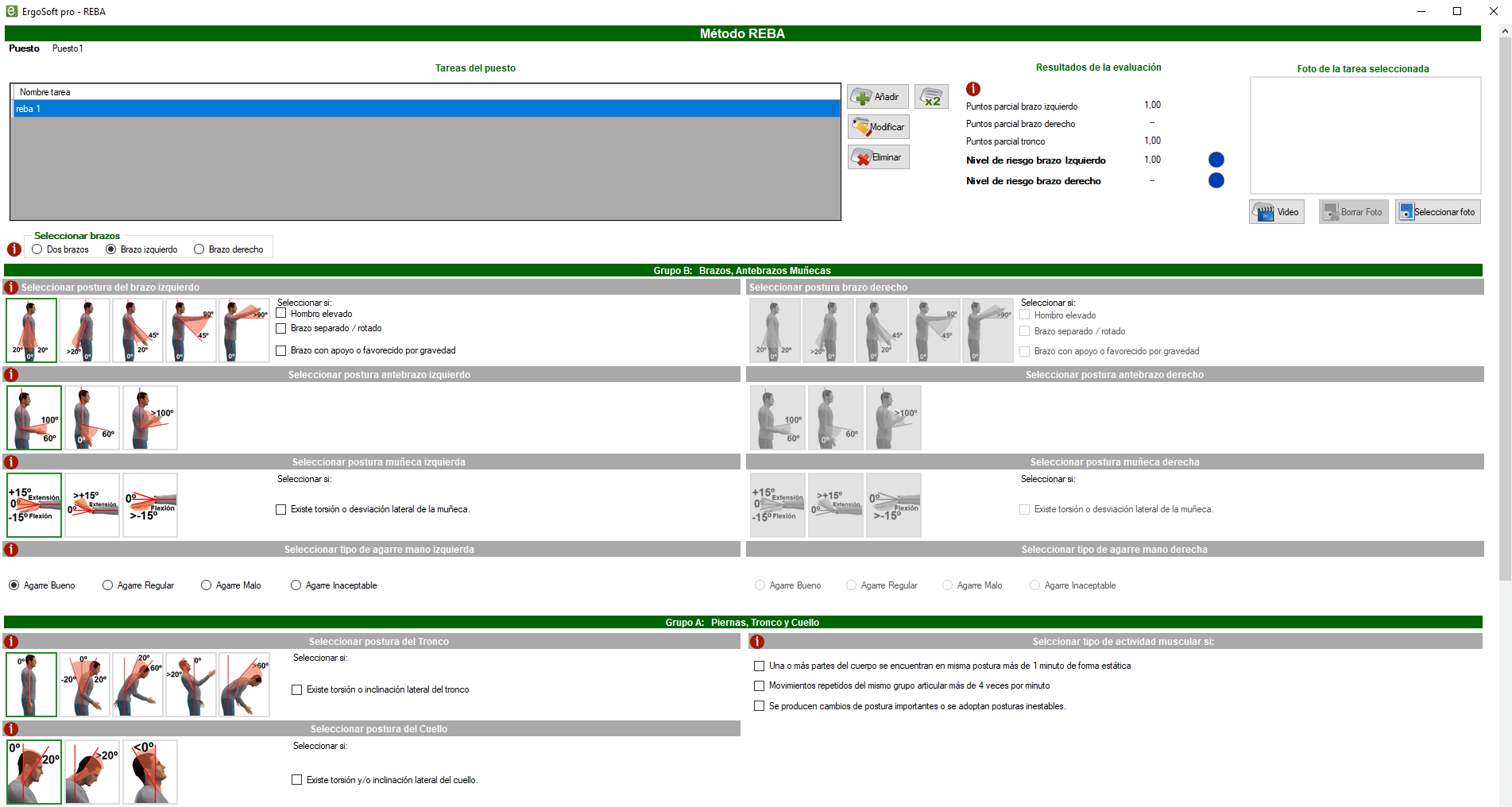Select left wrist >-15° flexion image
The height and width of the screenshot is (807, 1512).
point(150,505)
